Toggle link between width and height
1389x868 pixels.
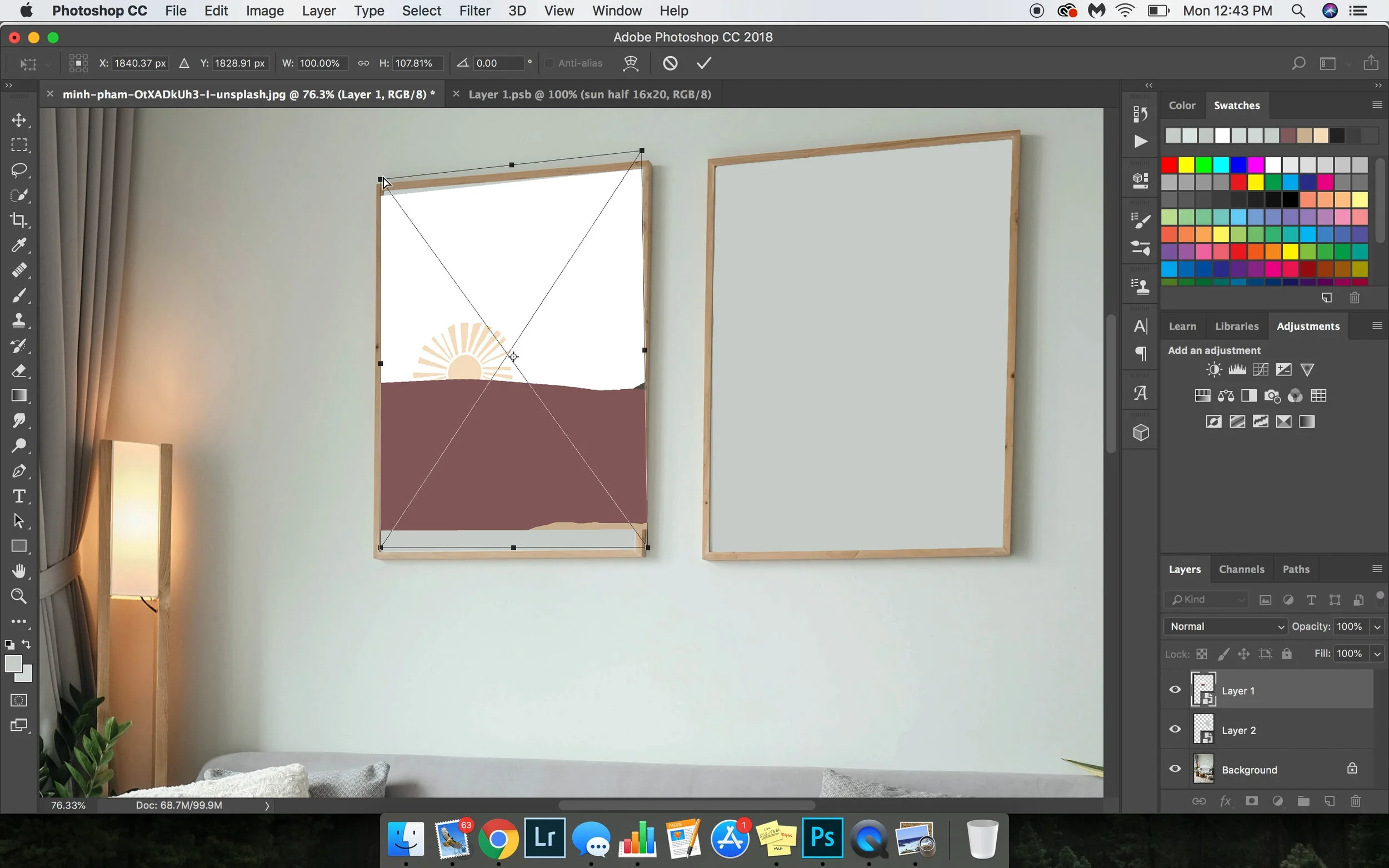click(x=363, y=63)
